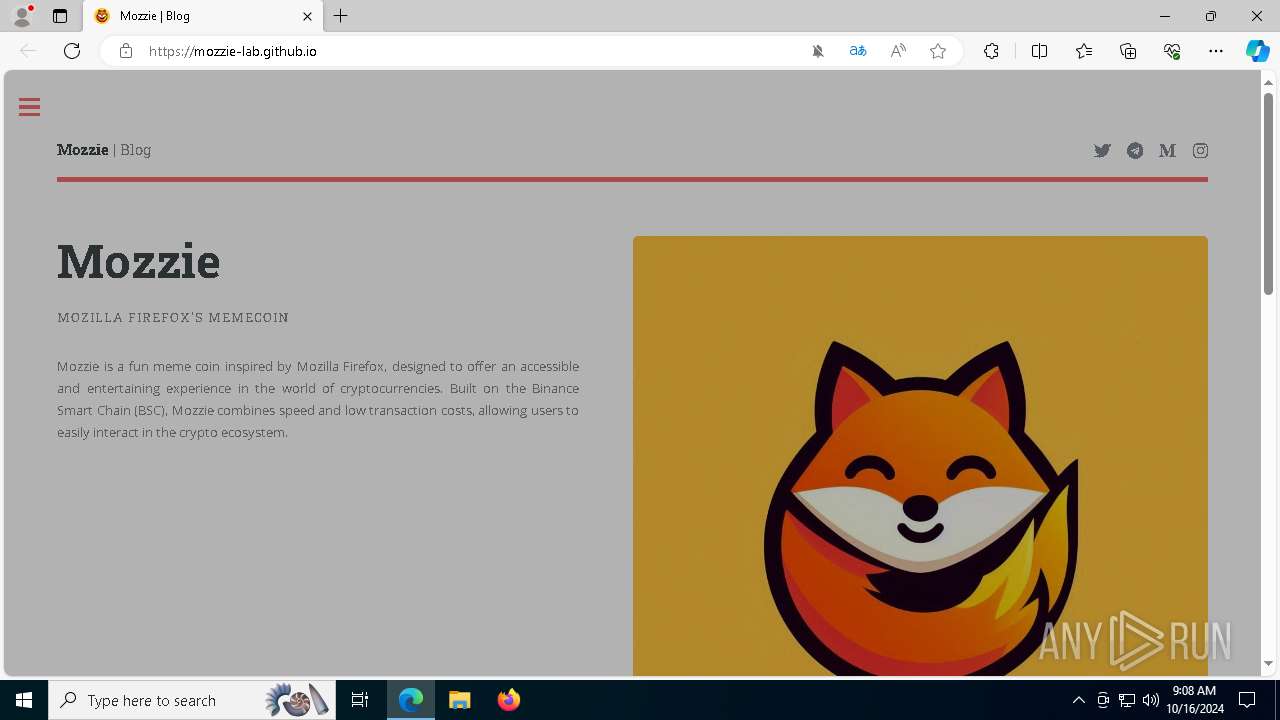Viewport: 1280px width, 720px height.
Task: Open the Favorites list icon
Action: [1084, 51]
